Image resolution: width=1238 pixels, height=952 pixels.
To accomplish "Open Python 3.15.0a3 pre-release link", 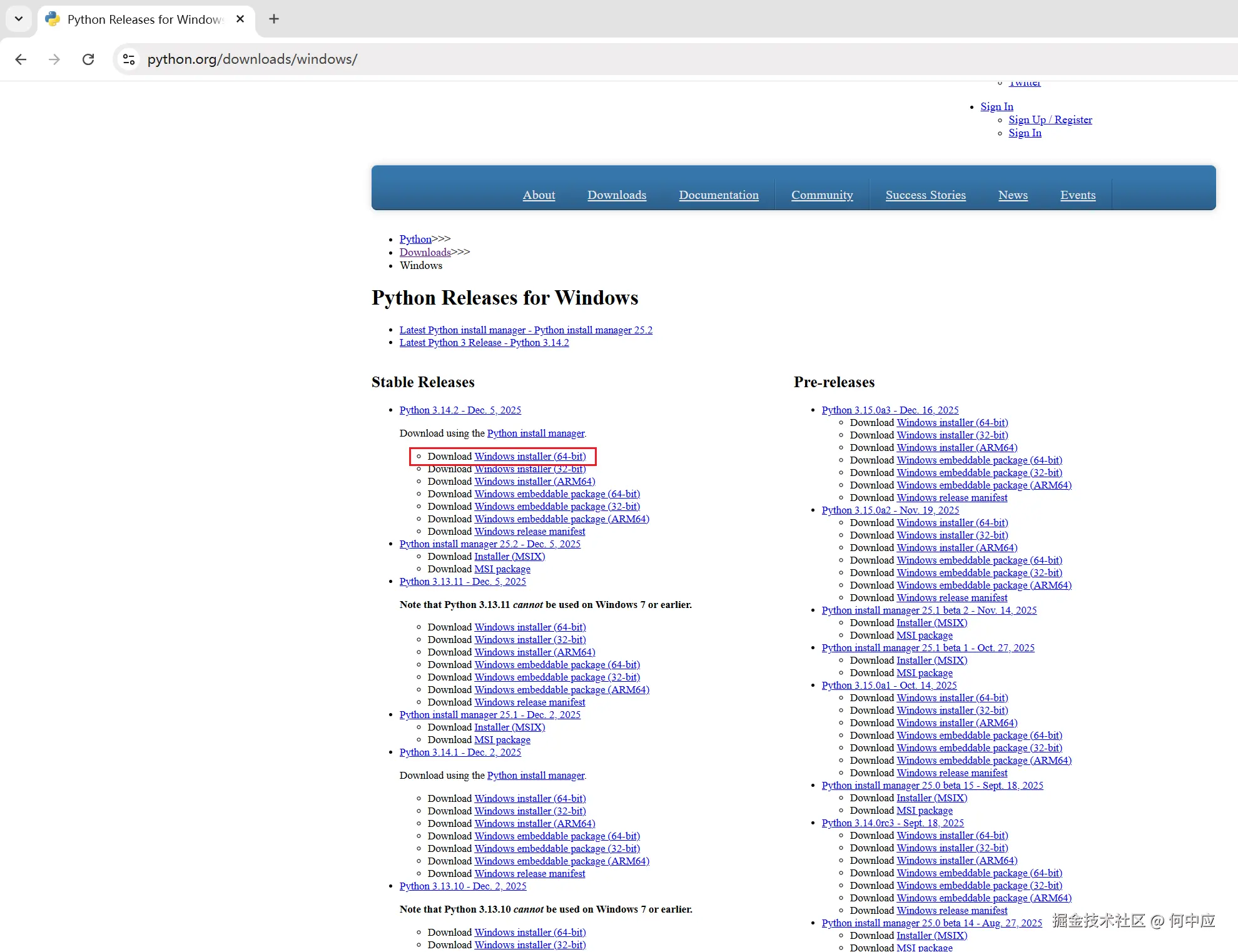I will point(890,410).
